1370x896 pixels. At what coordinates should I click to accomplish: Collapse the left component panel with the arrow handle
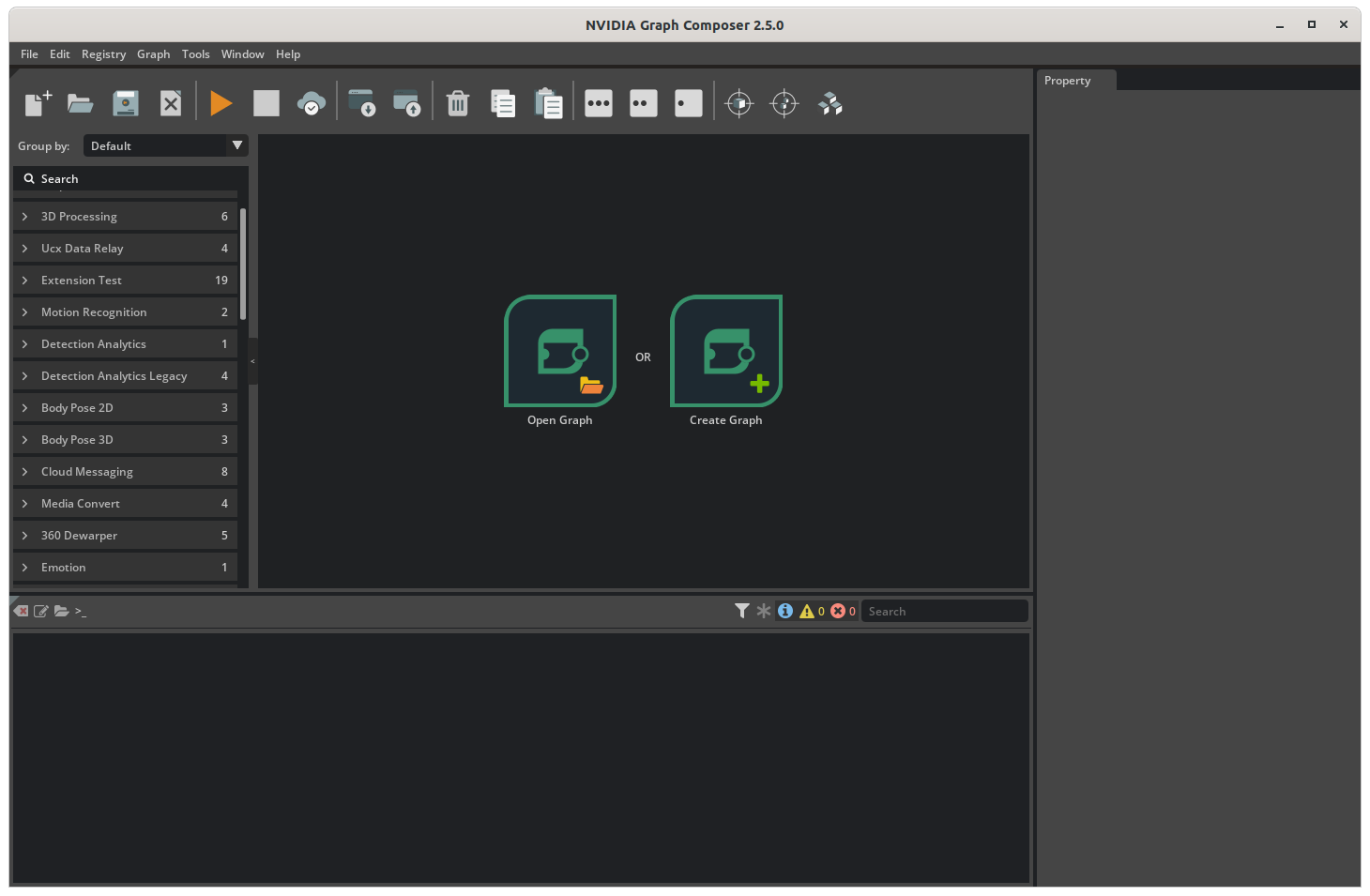252,361
